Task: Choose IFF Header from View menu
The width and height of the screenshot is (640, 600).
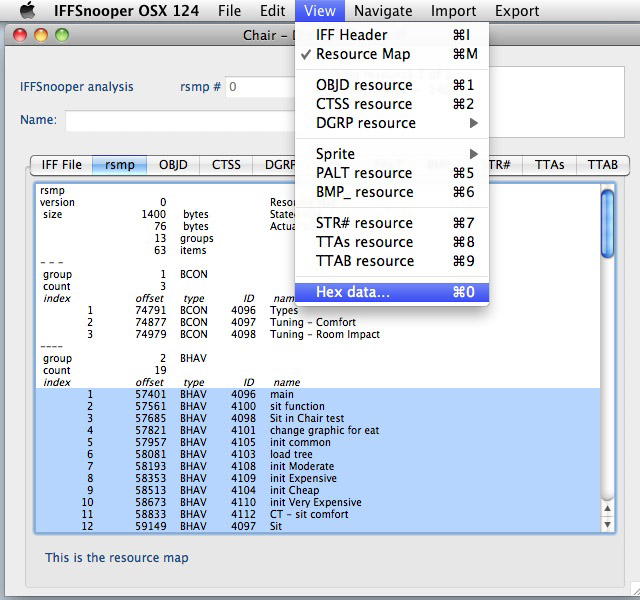Action: pos(392,35)
